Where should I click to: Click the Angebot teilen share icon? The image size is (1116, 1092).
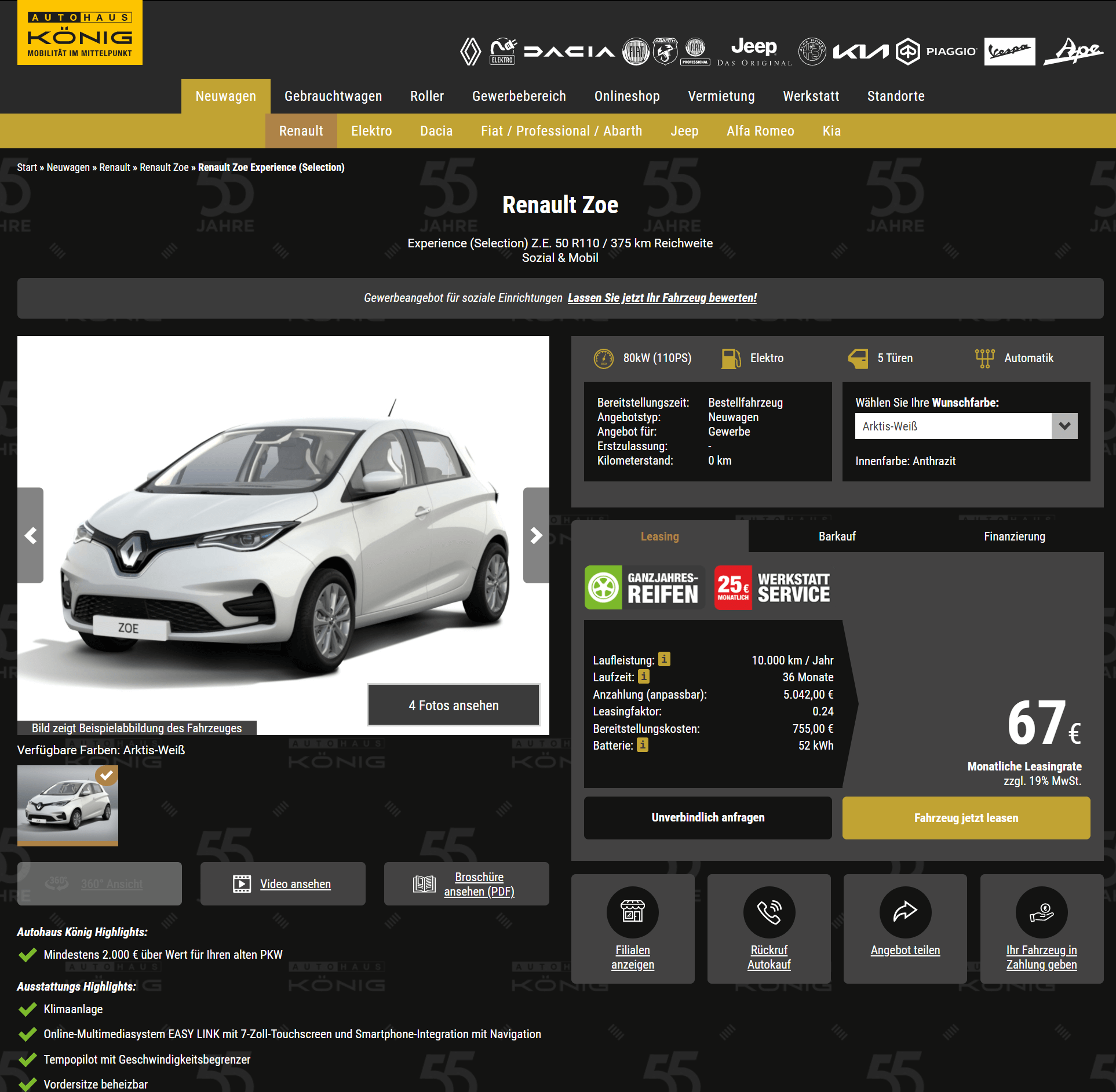[905, 912]
